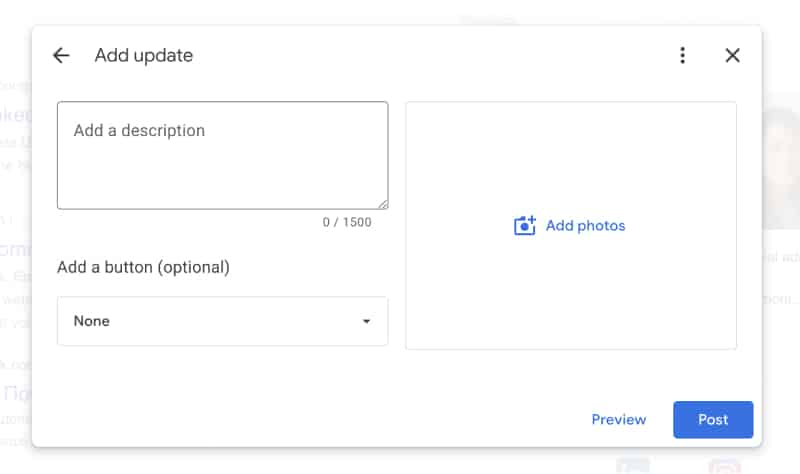Click the Add photos text link
This screenshot has width=800, height=474.
click(x=585, y=226)
